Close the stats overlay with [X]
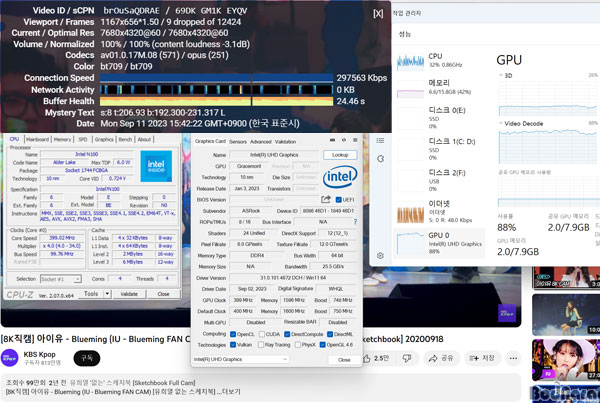The width and height of the screenshot is (600, 403). tap(378, 14)
